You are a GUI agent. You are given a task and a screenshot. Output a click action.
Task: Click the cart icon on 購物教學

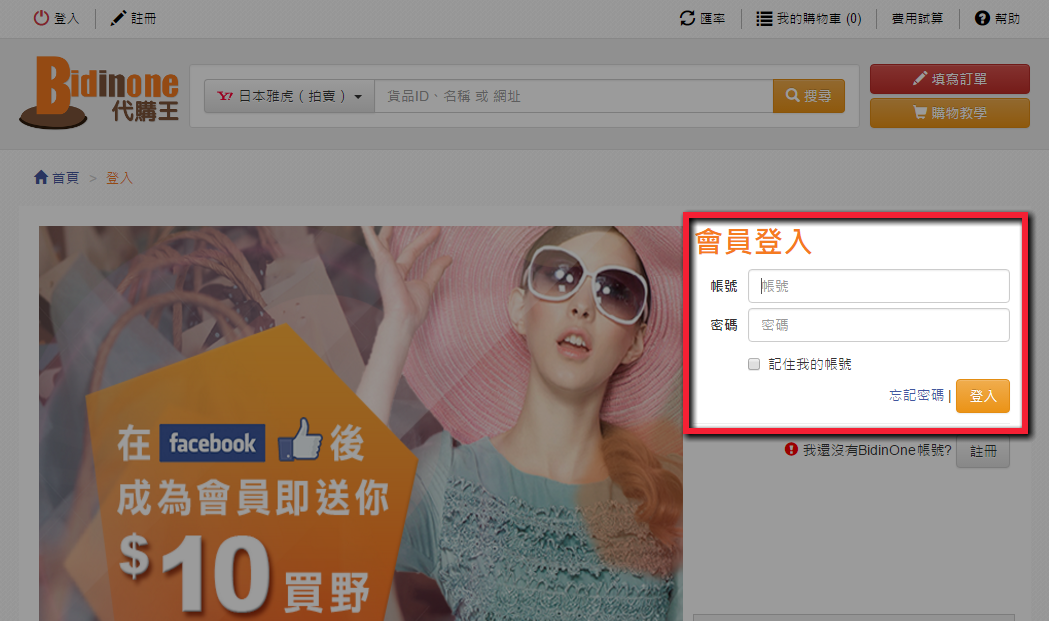coord(920,112)
